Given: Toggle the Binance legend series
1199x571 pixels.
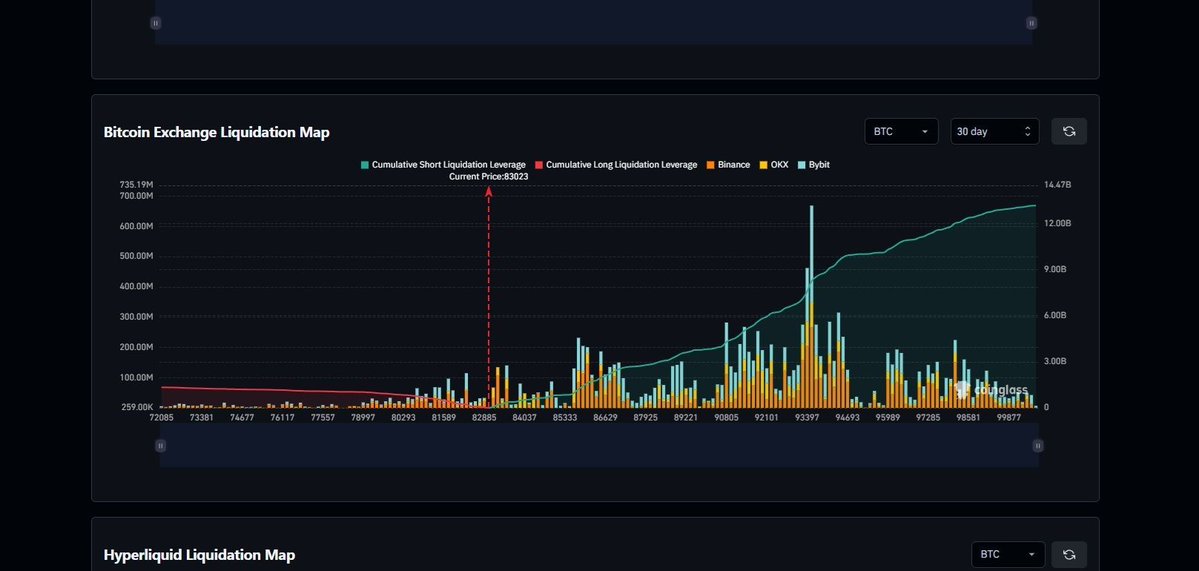Looking at the screenshot, I should [x=727, y=165].
